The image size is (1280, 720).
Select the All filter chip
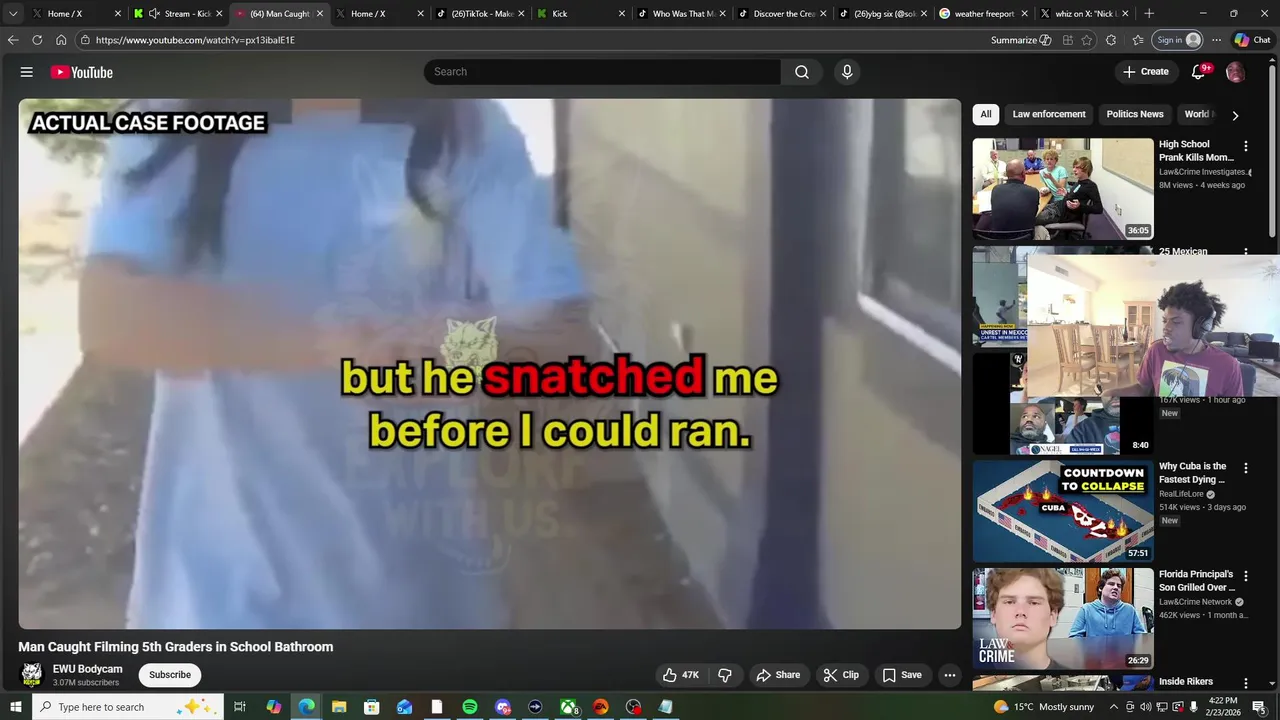[x=986, y=114]
